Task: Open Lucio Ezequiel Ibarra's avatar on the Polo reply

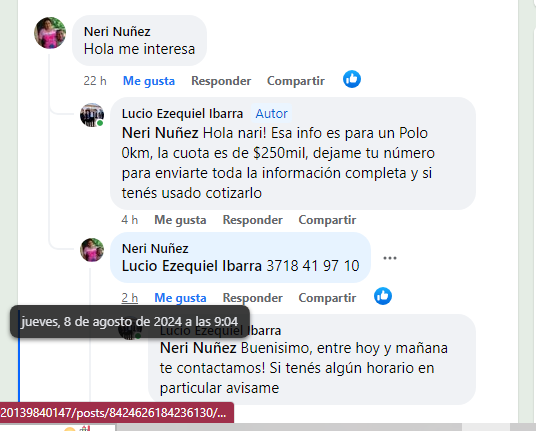Action: 92,115
